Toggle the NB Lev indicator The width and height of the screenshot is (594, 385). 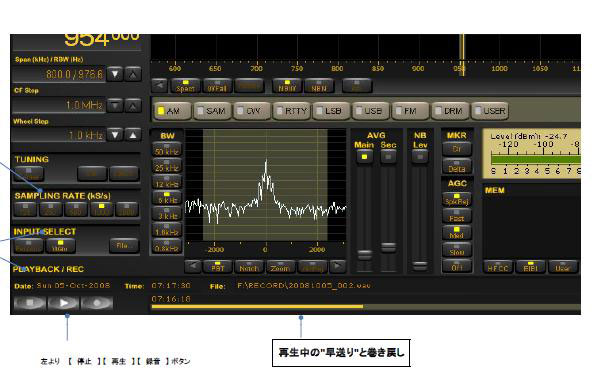(420, 157)
